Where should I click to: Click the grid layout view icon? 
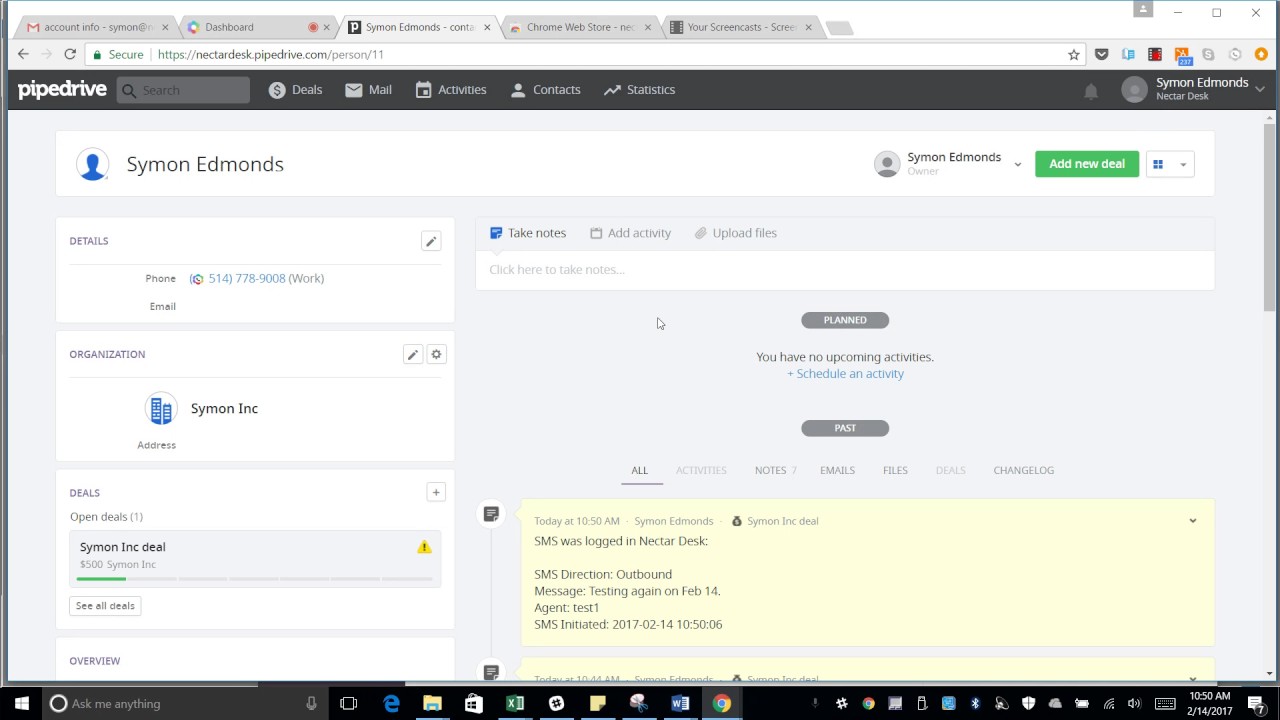pyautogui.click(x=1158, y=164)
